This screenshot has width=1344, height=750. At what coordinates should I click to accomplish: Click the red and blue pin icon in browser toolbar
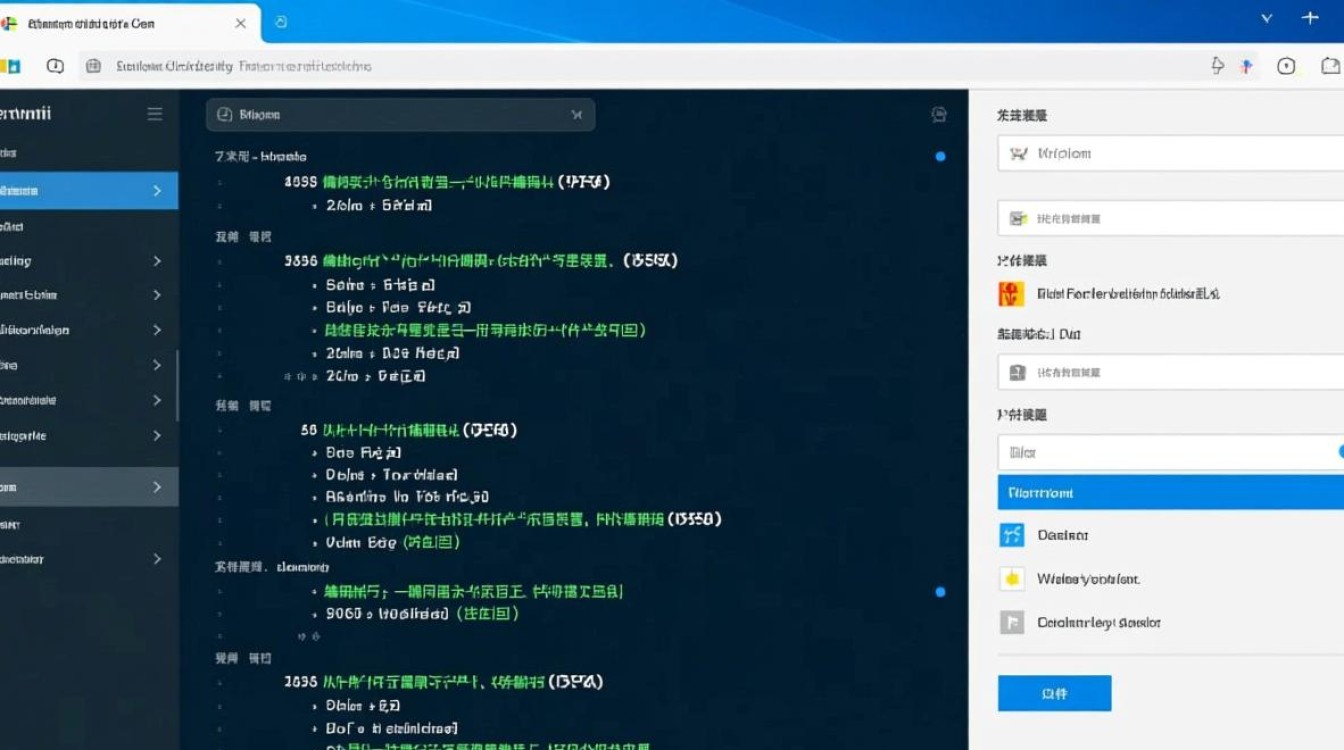[x=1246, y=66]
